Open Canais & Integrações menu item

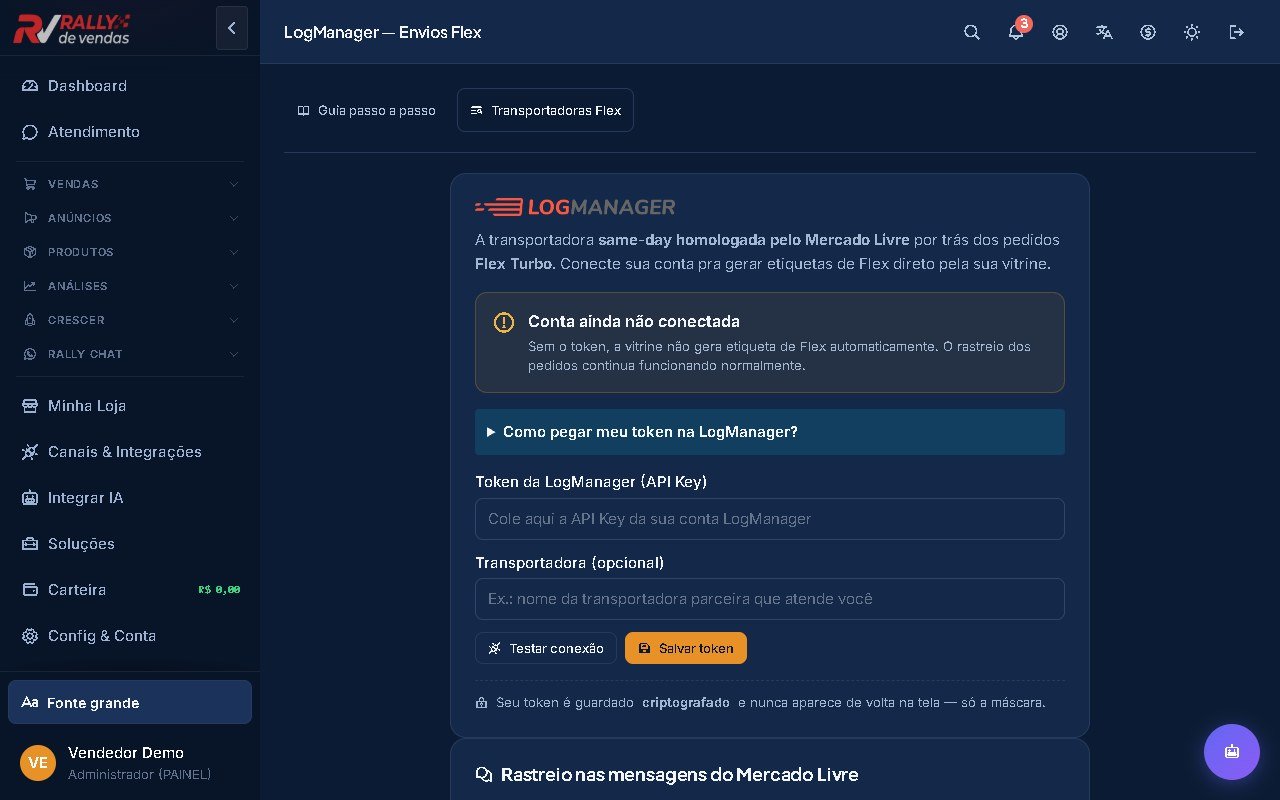(x=130, y=452)
